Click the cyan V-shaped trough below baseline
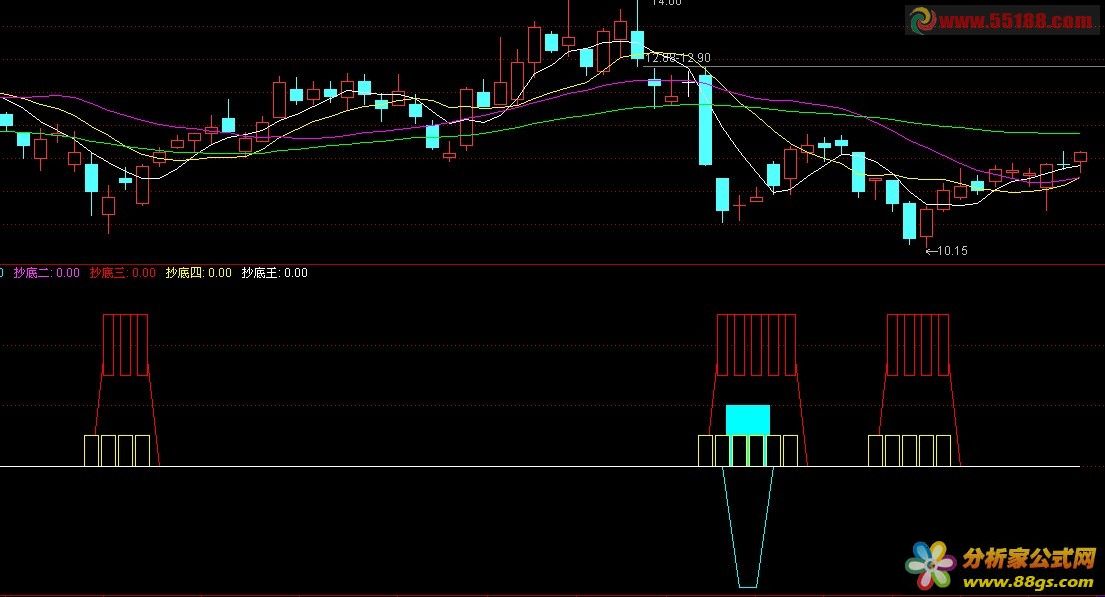 748,527
